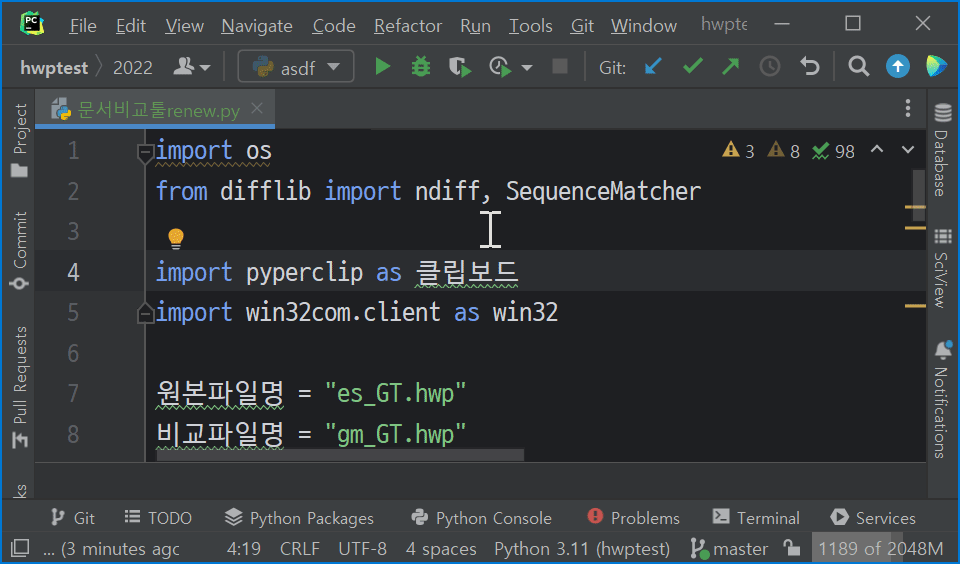Screen dimensions: 960x564
Task: Change CRLF line separator setting
Action: (x=299, y=549)
